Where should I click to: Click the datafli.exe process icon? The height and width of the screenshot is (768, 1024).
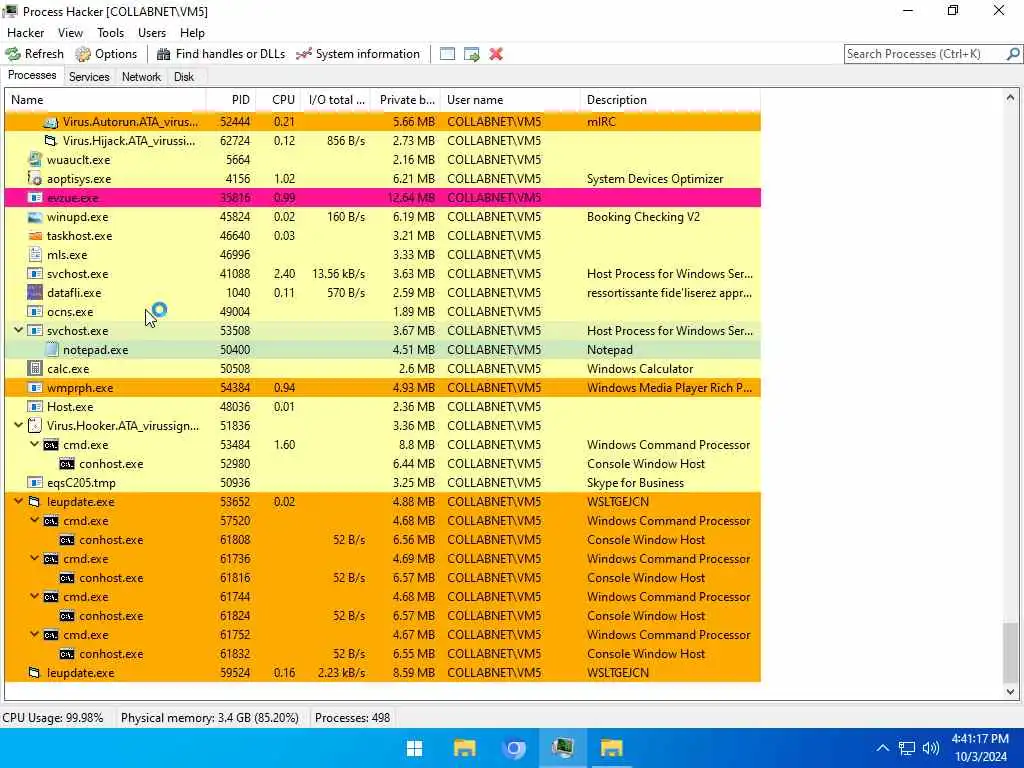click(x=35, y=293)
